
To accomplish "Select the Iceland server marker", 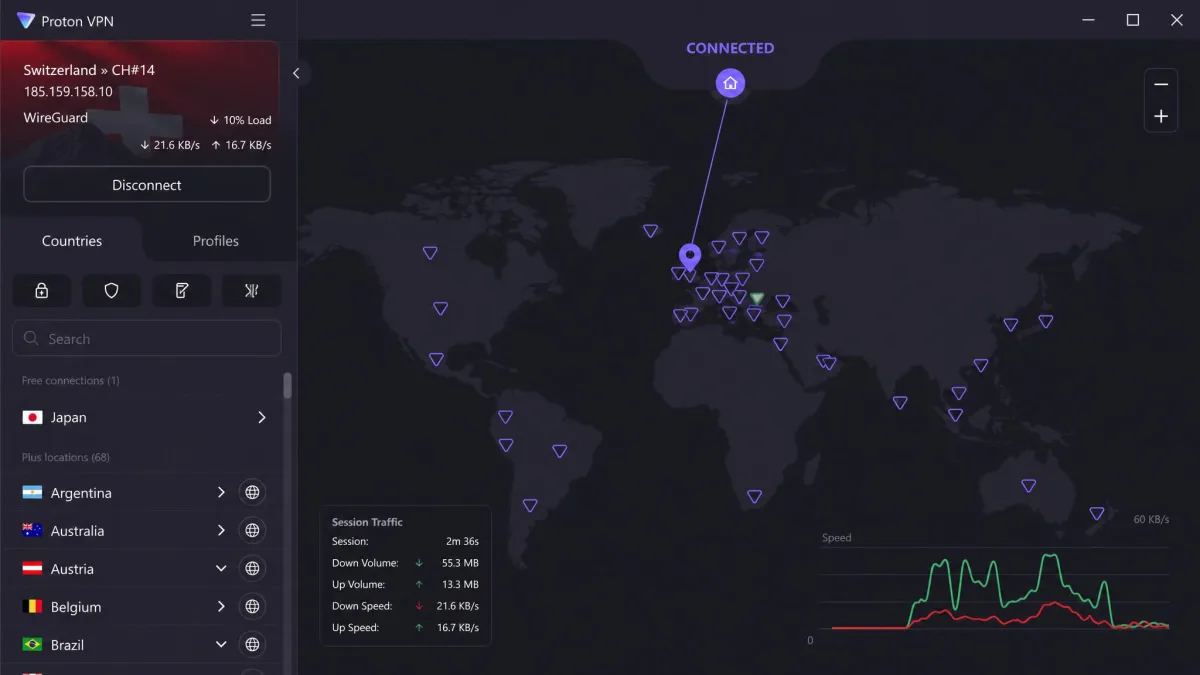I will 650,231.
